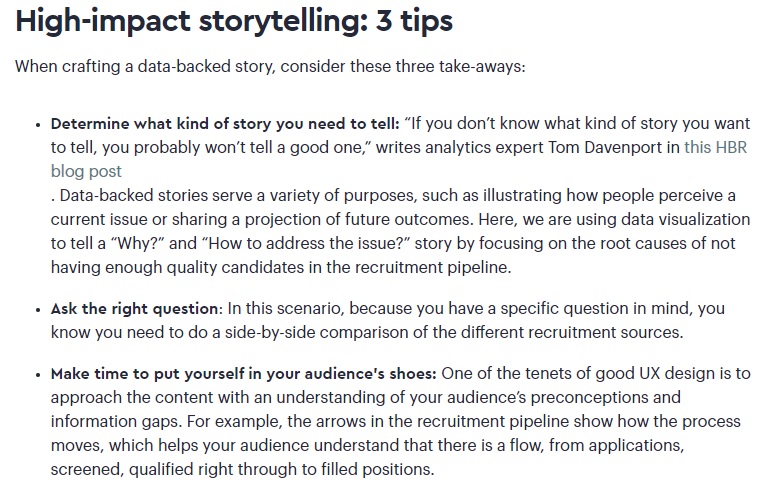Click sentence start "Data-backed stories serve"
The width and height of the screenshot is (762, 484).
154,195
